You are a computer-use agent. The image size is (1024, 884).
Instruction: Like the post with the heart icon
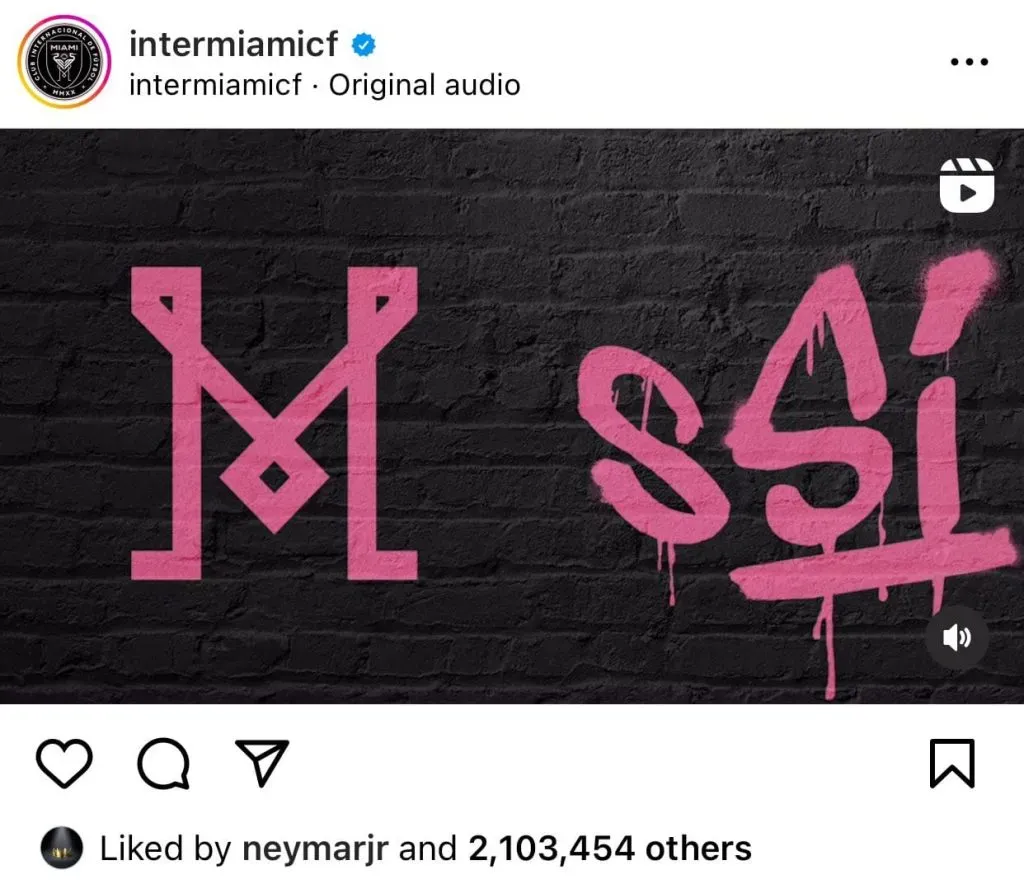(x=63, y=765)
